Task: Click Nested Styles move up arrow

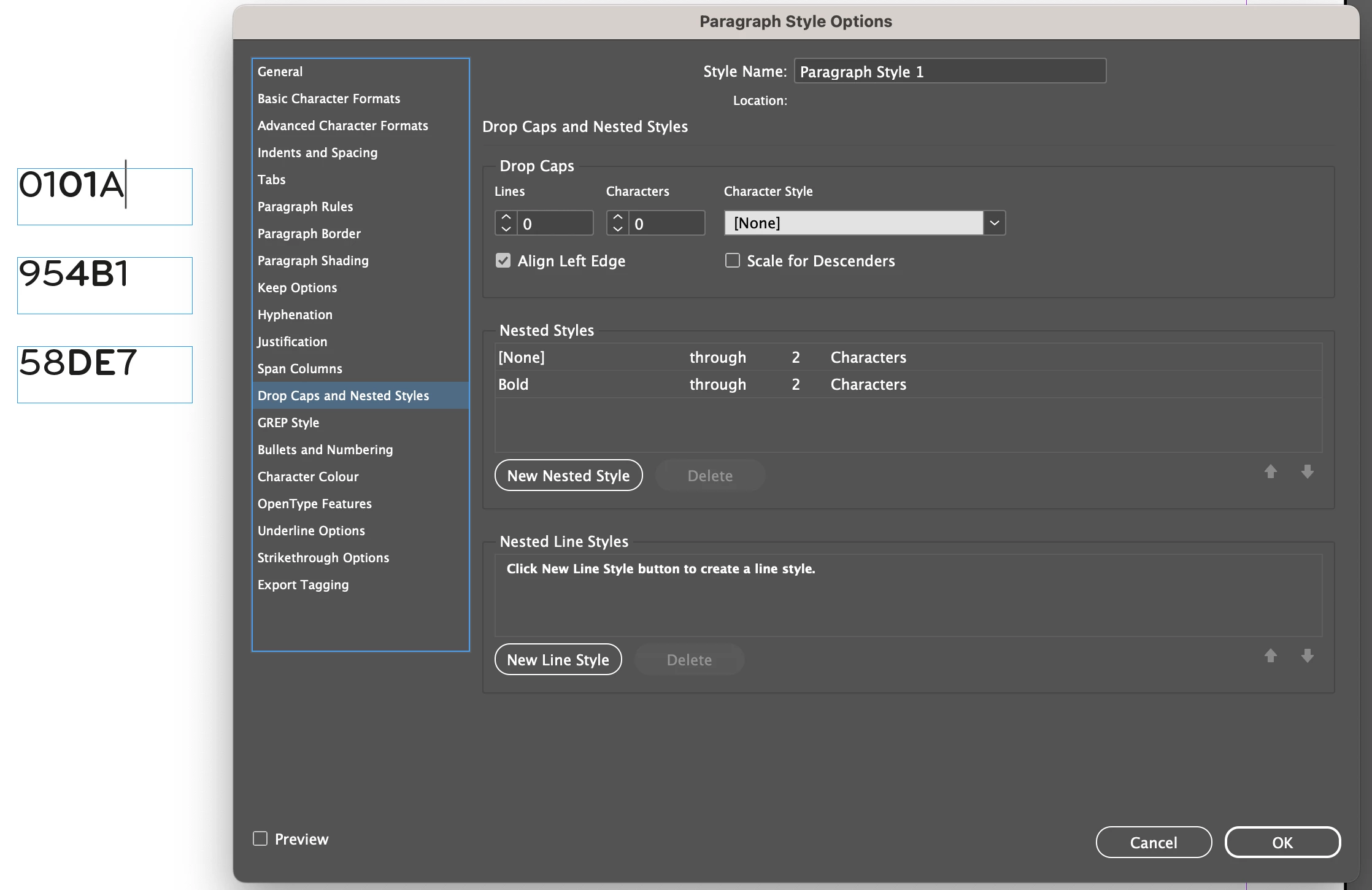Action: [1270, 471]
